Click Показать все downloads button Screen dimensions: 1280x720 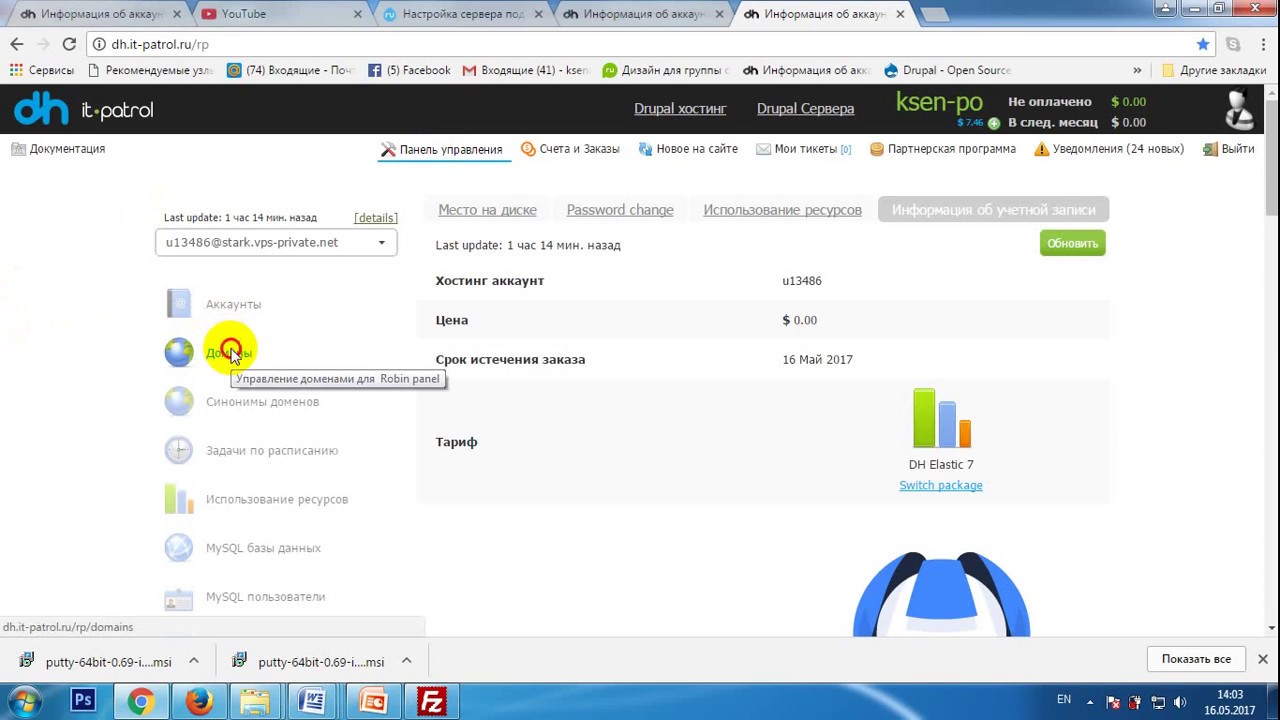(1196, 659)
